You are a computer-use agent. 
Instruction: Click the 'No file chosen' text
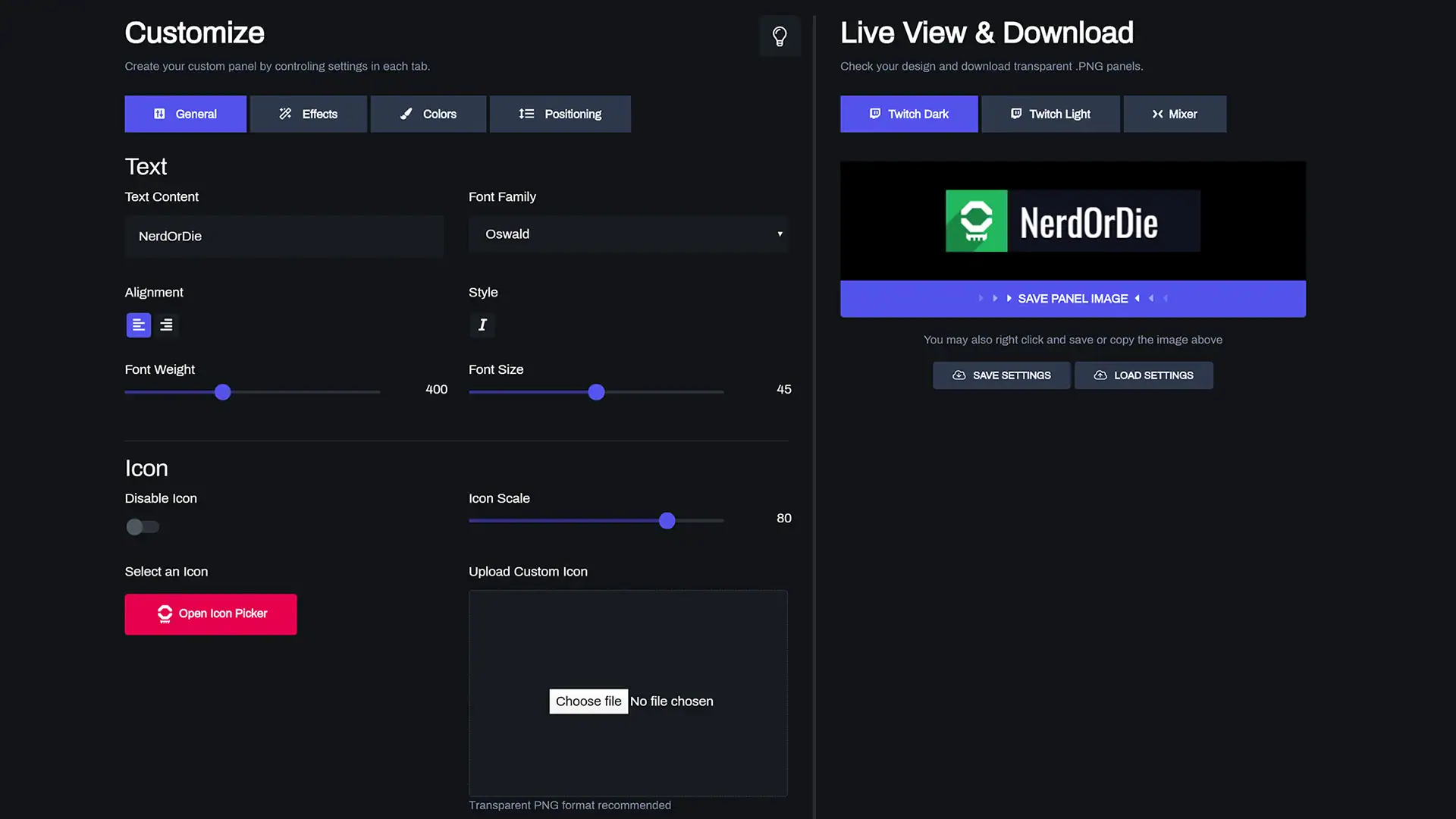pyautogui.click(x=672, y=701)
